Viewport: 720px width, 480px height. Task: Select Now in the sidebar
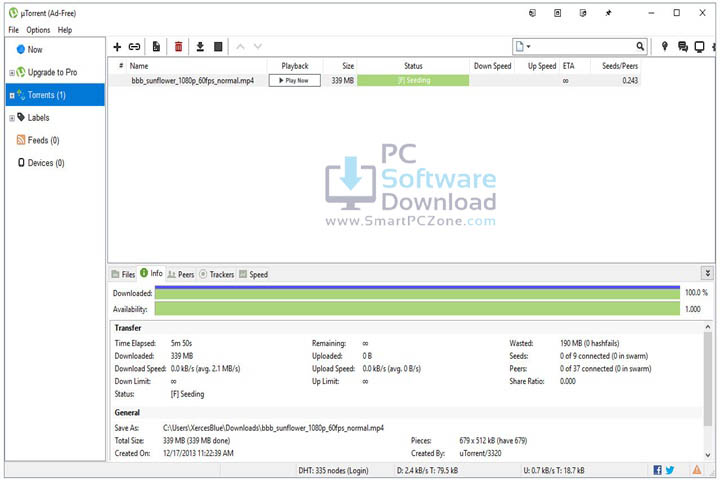(35, 50)
